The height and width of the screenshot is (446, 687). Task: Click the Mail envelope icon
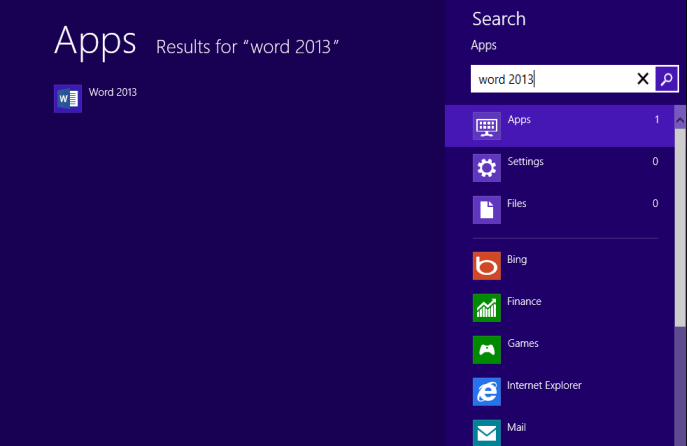click(486, 433)
